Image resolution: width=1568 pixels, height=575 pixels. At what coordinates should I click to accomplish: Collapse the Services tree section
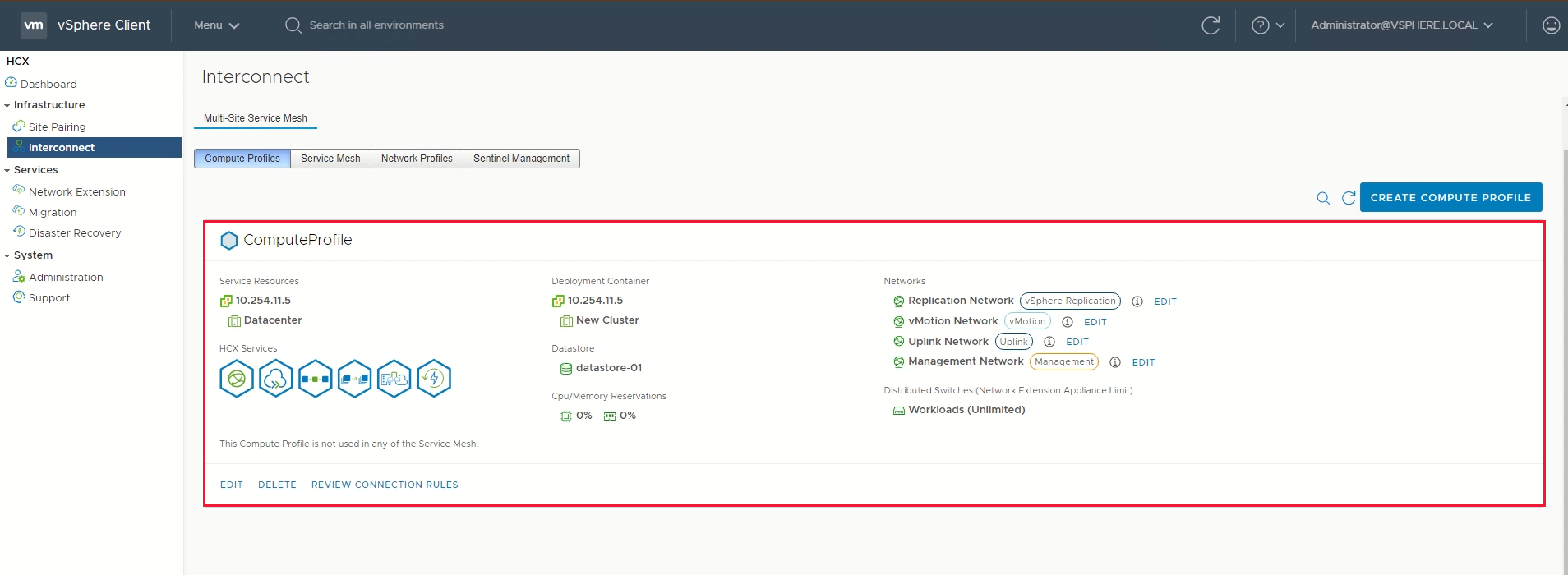(7, 170)
